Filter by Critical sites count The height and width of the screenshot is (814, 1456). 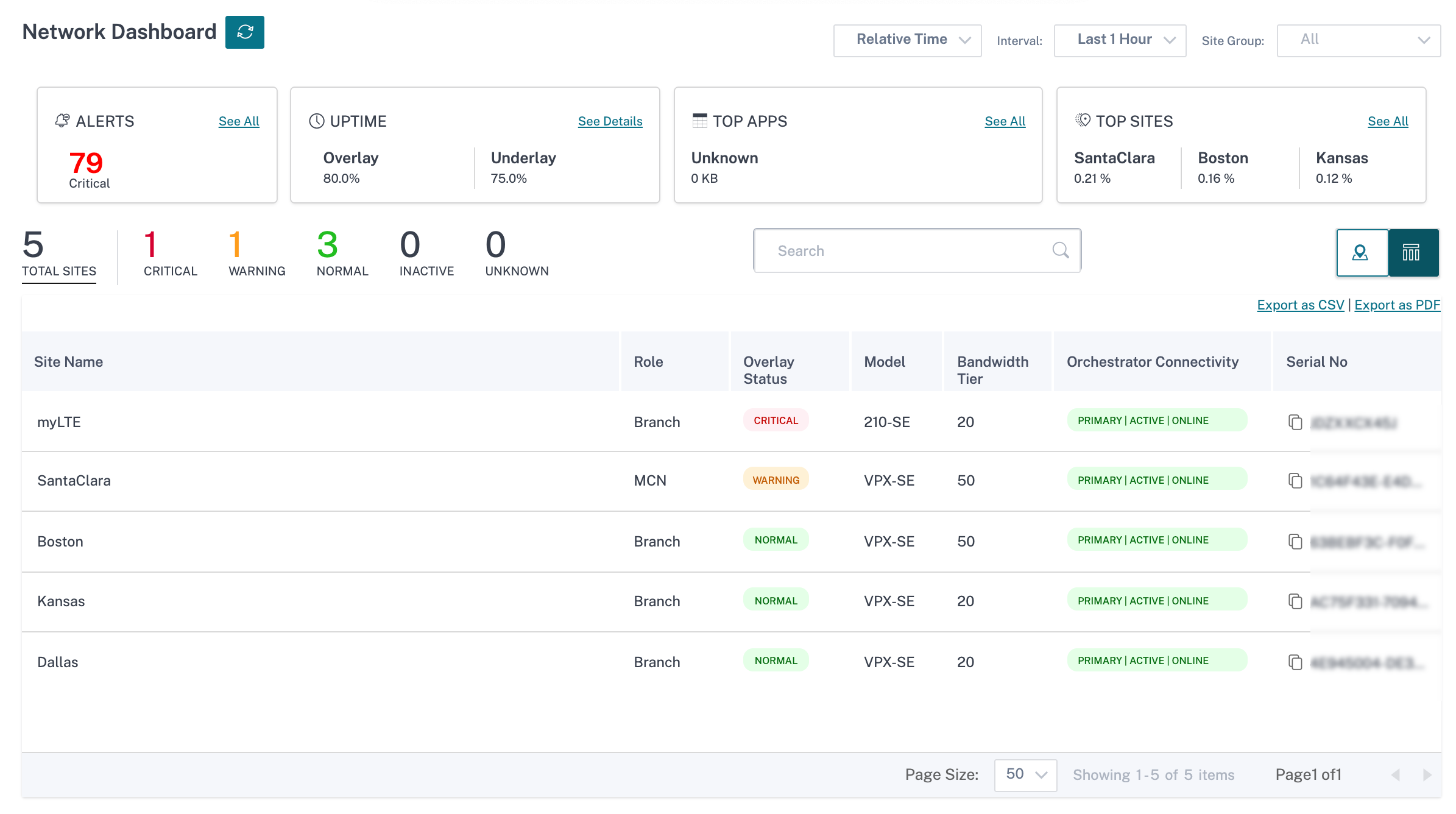tap(170, 253)
